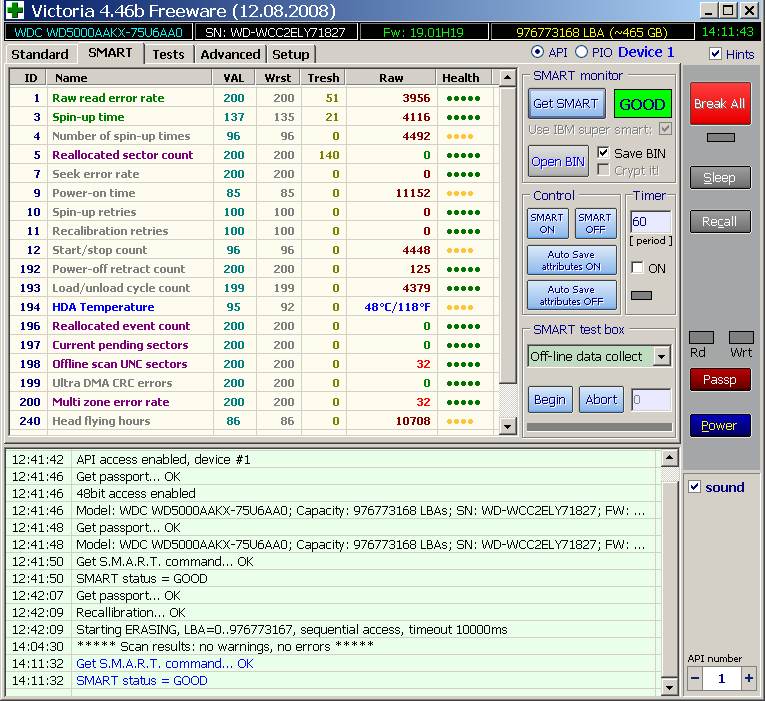Select the API access radio button

(537, 52)
